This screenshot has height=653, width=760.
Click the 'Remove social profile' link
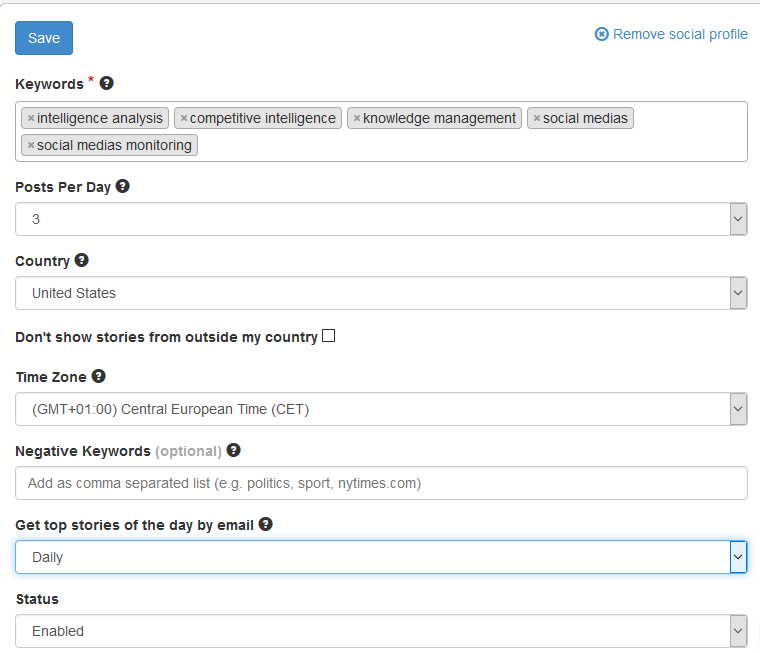[671, 34]
